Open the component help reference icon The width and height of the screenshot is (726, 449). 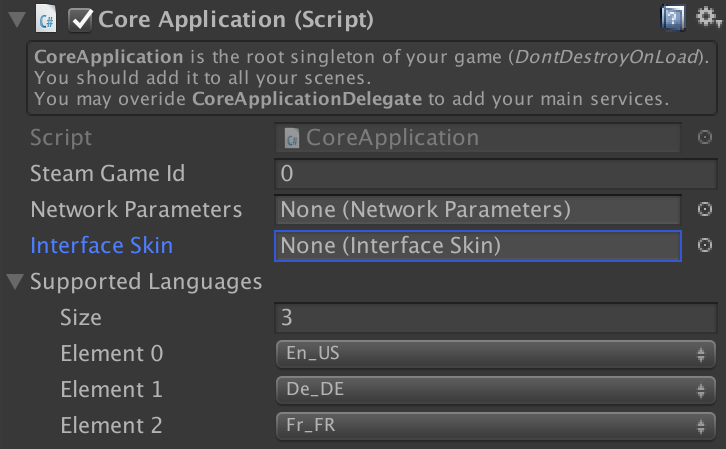point(673,19)
